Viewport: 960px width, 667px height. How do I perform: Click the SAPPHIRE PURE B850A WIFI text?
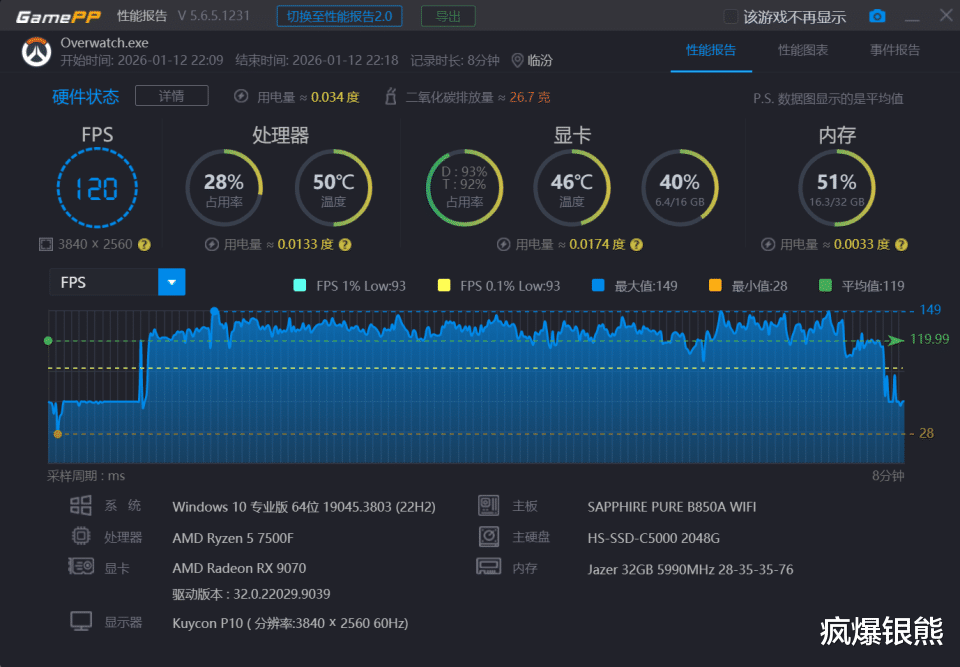click(x=672, y=507)
